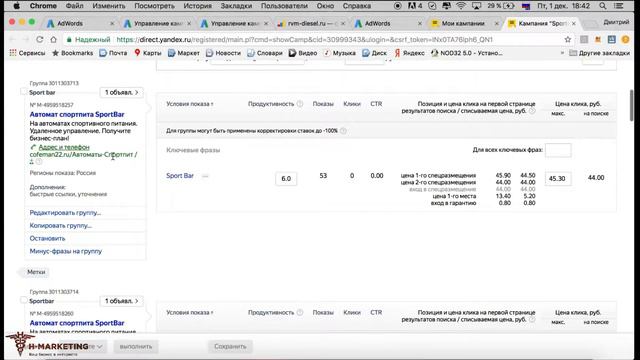Open Адрес и телефон link
Image resolution: width=640 pixels, height=360 pixels.
pyautogui.click(x=64, y=147)
